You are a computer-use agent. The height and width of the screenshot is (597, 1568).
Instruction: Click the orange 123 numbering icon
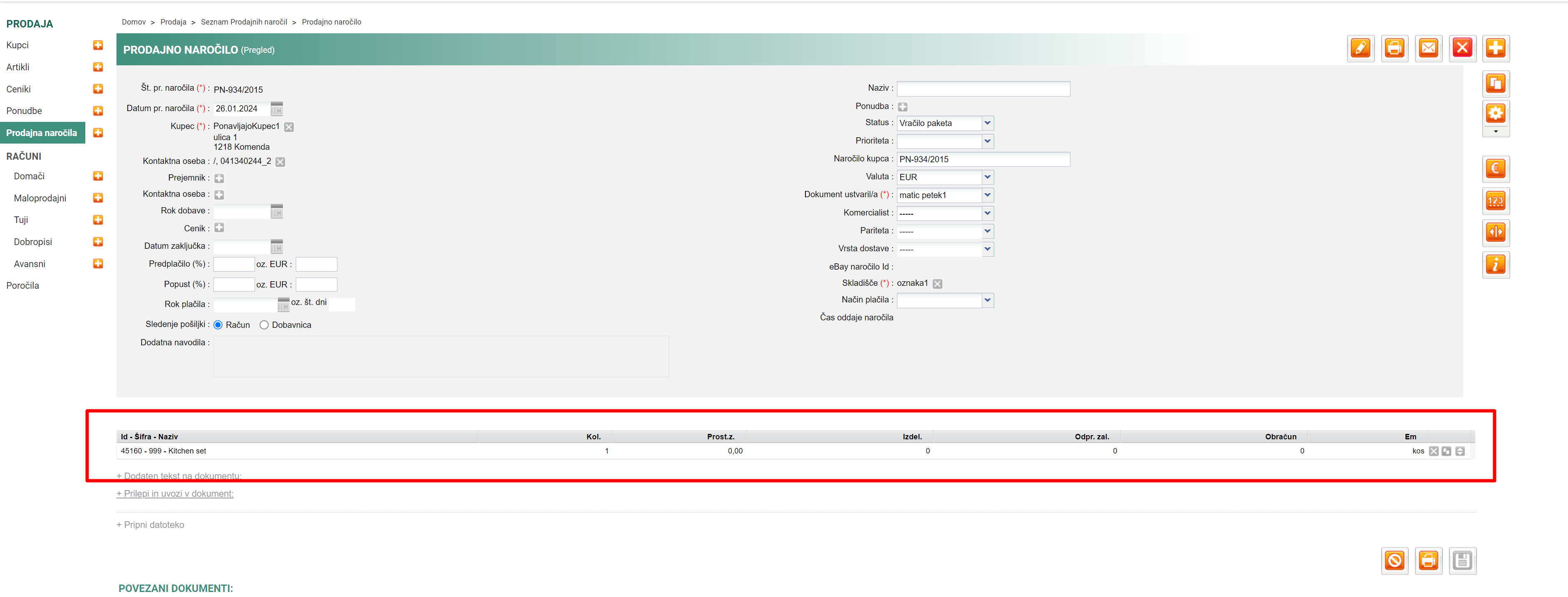(1496, 201)
